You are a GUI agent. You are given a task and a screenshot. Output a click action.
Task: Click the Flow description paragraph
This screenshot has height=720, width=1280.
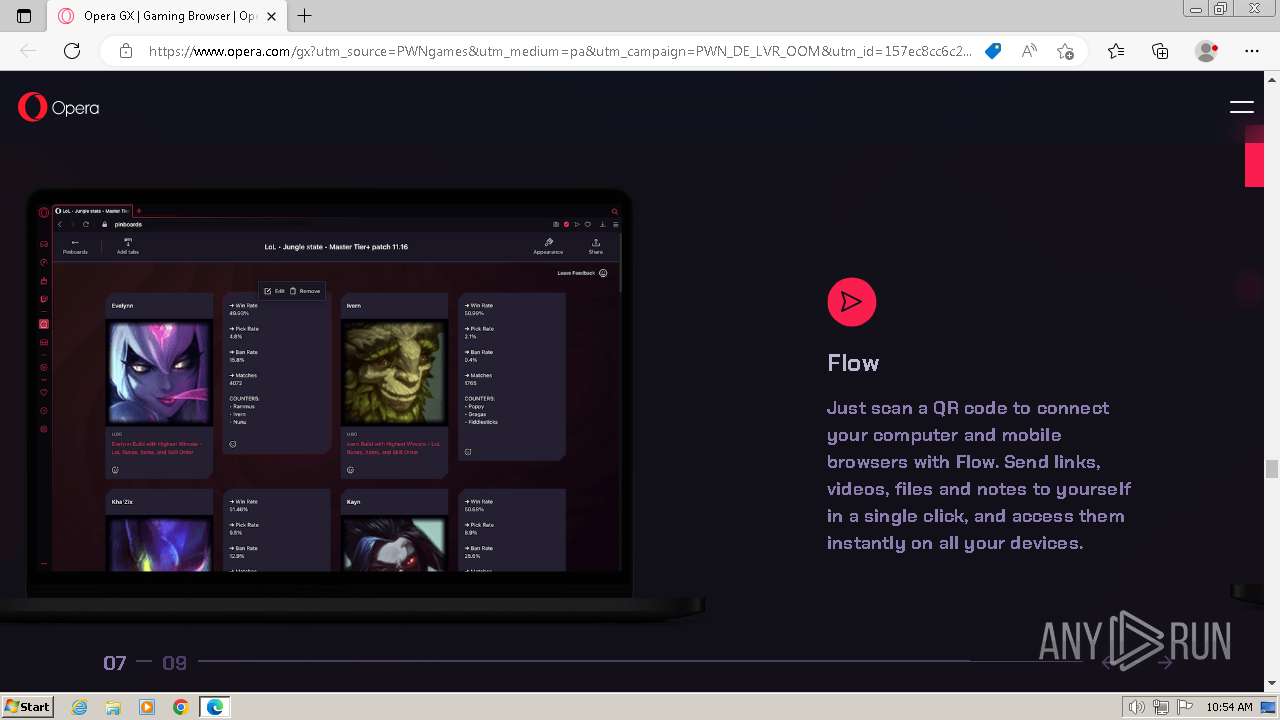[x=979, y=476]
